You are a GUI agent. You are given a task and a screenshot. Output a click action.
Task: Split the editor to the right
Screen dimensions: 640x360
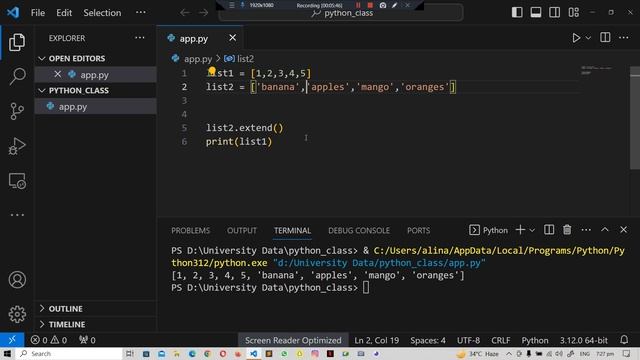coord(605,38)
